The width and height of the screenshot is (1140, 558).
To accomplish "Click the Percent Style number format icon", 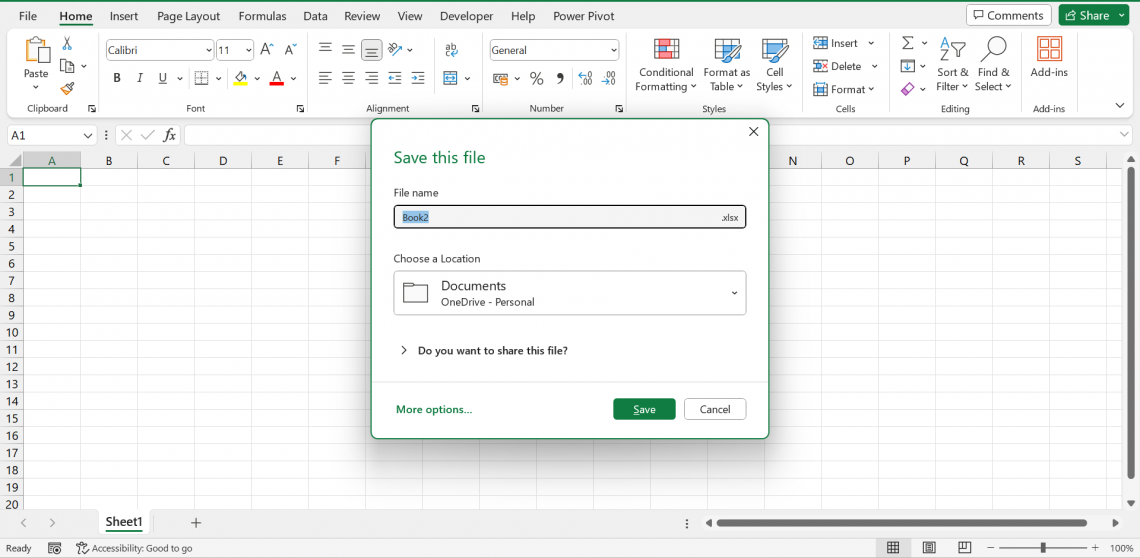I will tap(536, 78).
